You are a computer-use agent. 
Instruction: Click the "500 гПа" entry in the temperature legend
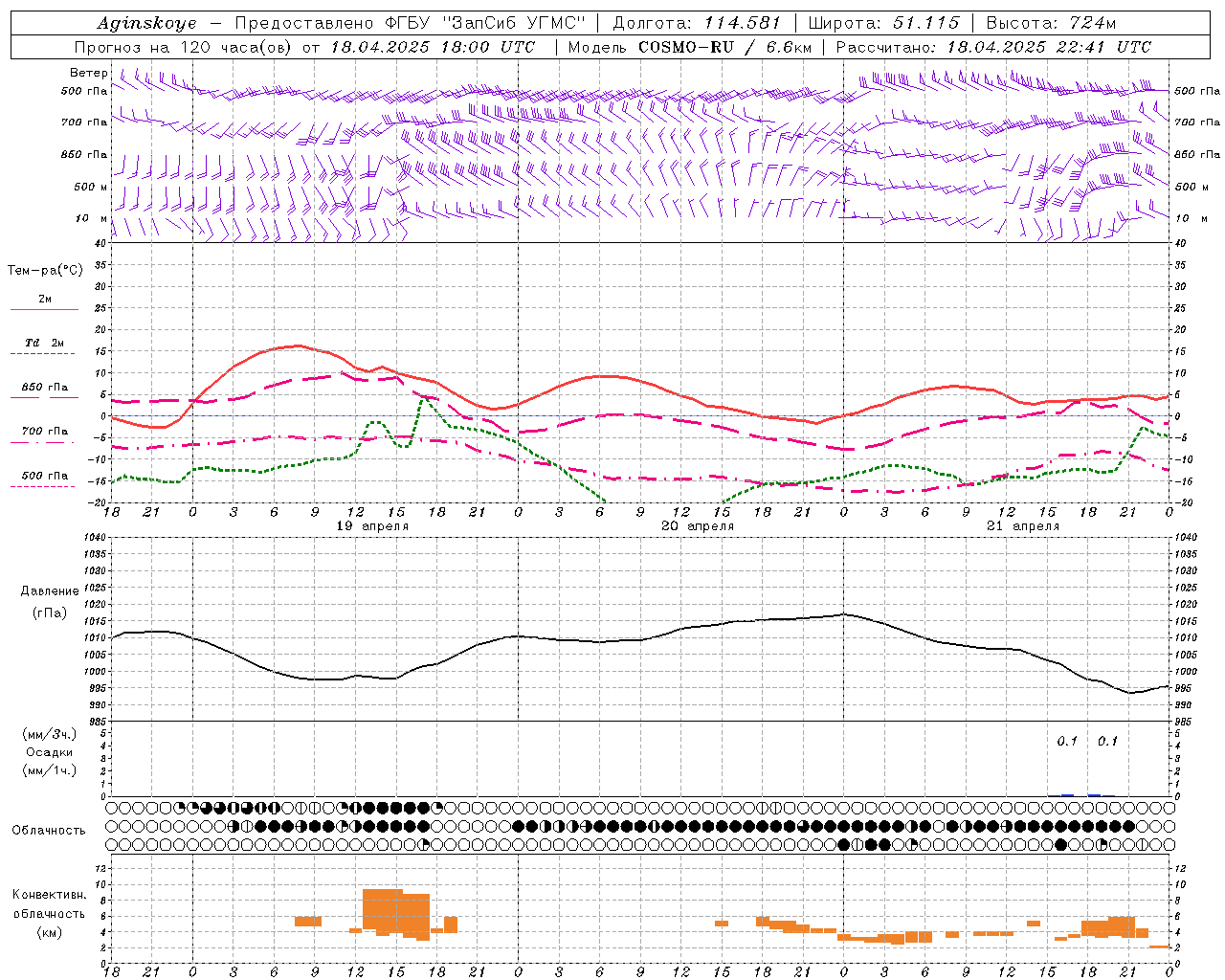tap(45, 476)
